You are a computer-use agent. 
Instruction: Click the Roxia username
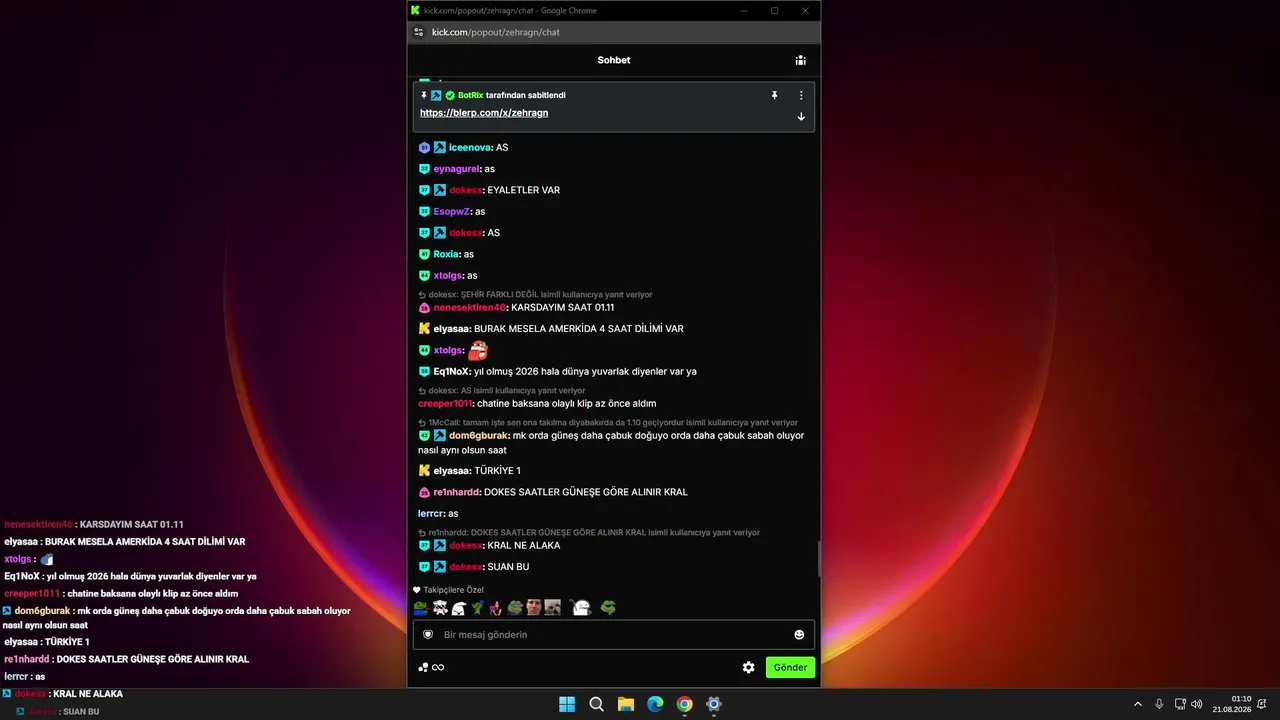[x=446, y=254]
